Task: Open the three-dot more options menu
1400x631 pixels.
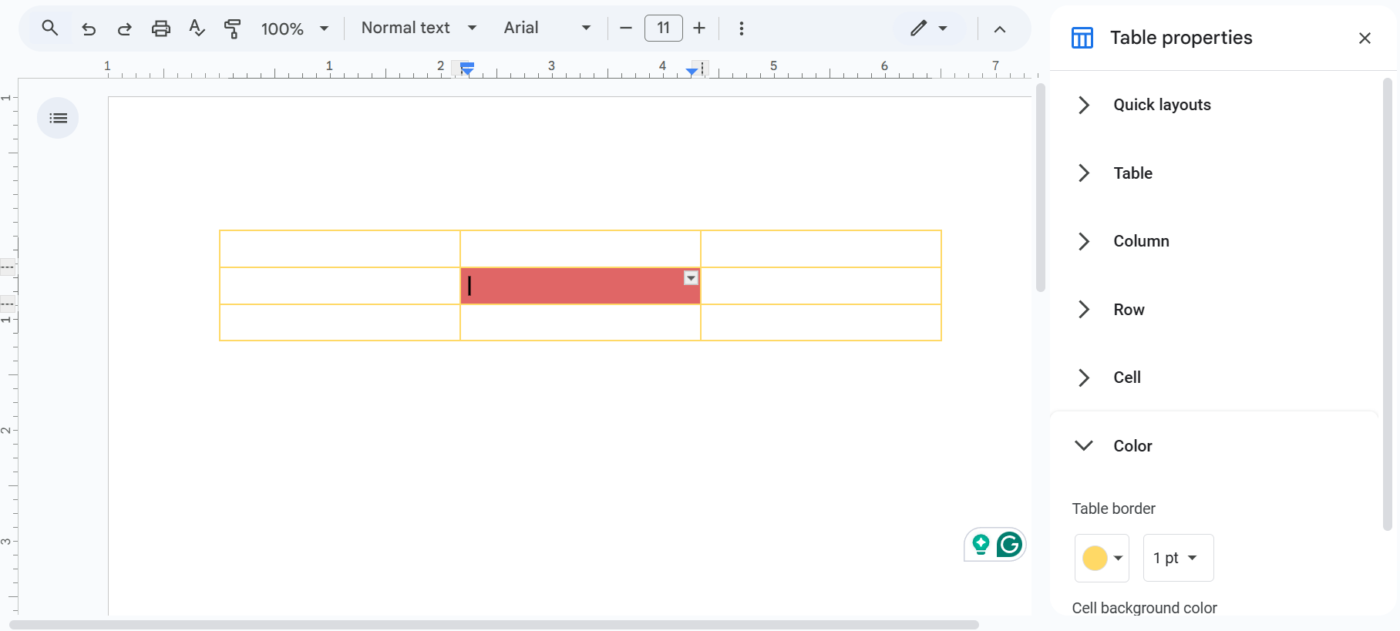Action: [x=741, y=28]
